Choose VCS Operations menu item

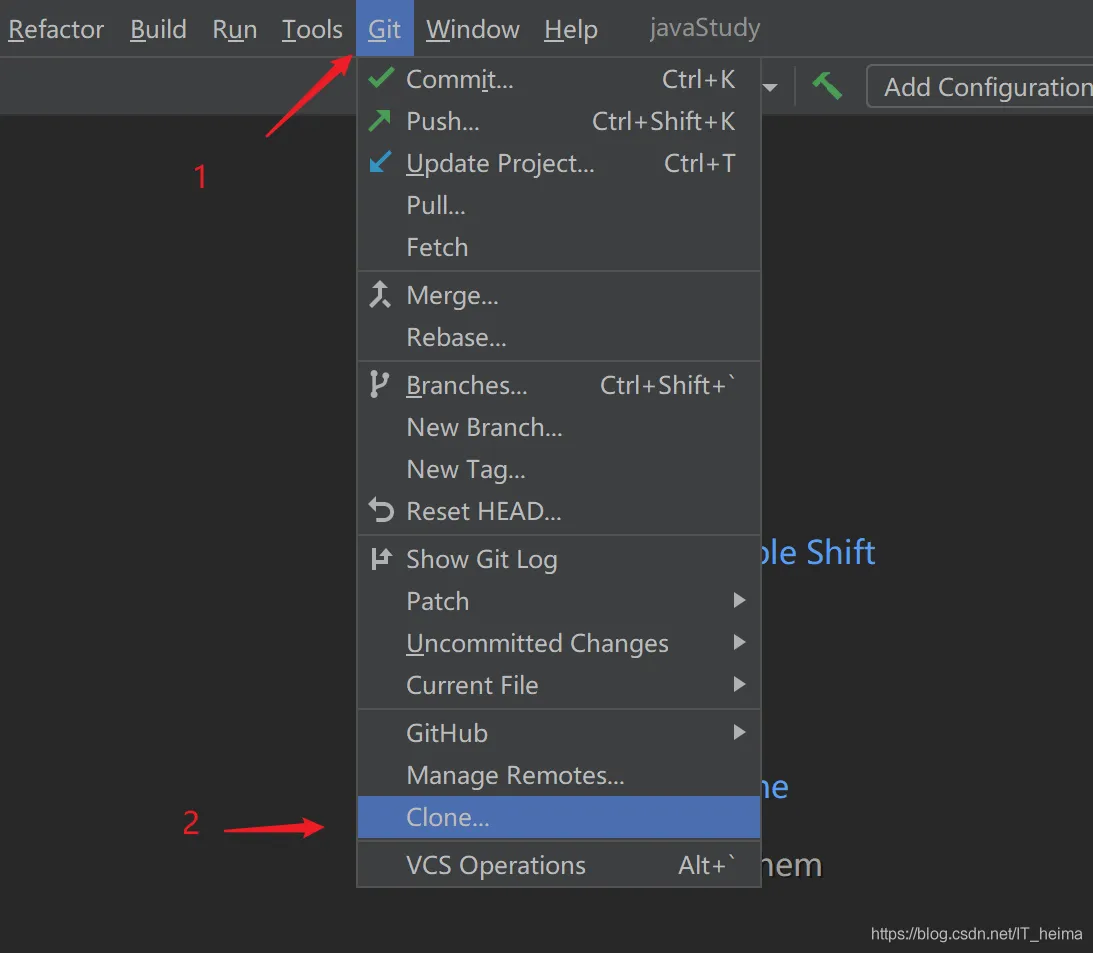pos(496,865)
